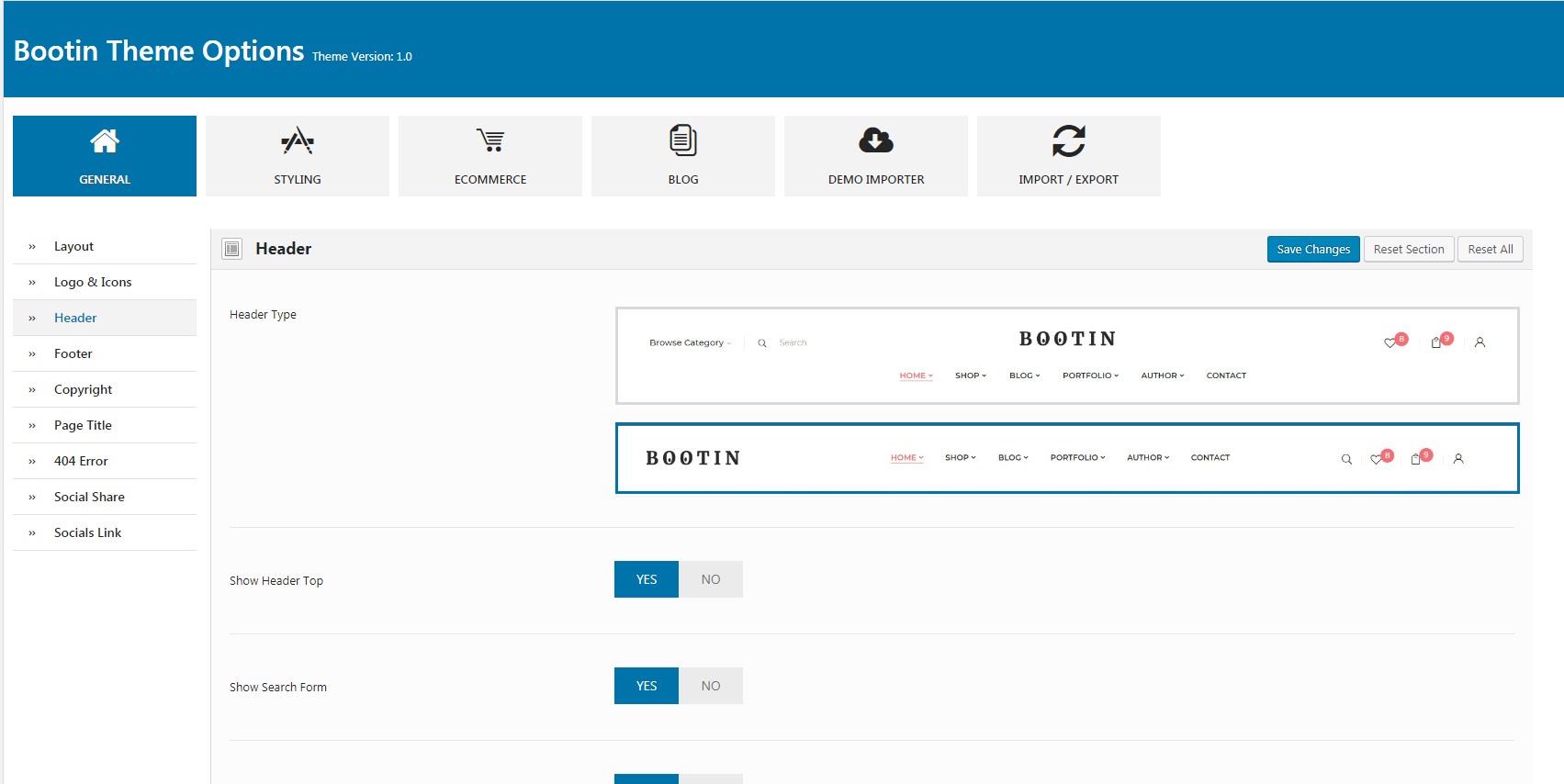Set Show Header Top to NO

point(711,579)
